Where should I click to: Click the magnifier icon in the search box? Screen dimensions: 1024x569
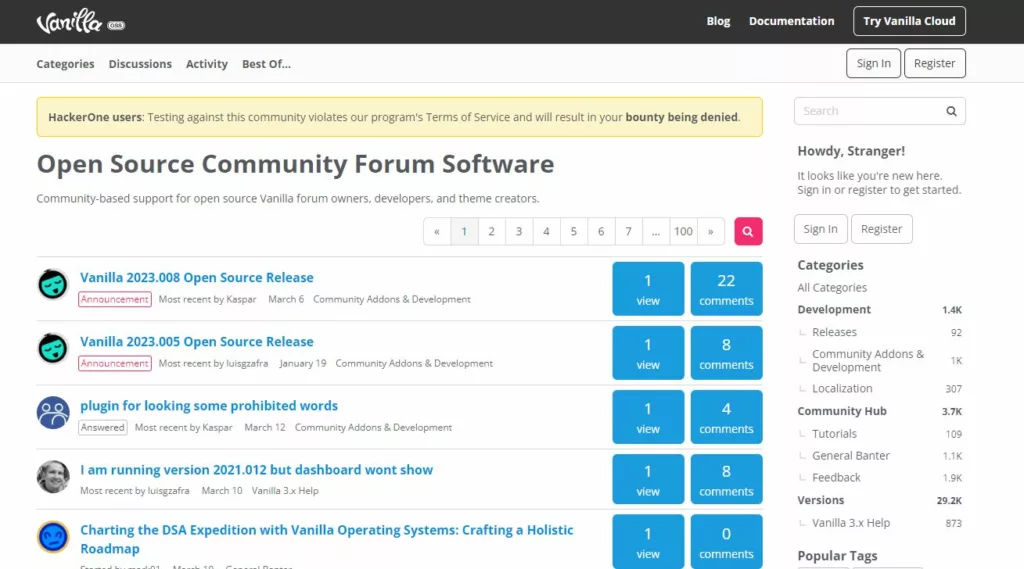pos(951,111)
